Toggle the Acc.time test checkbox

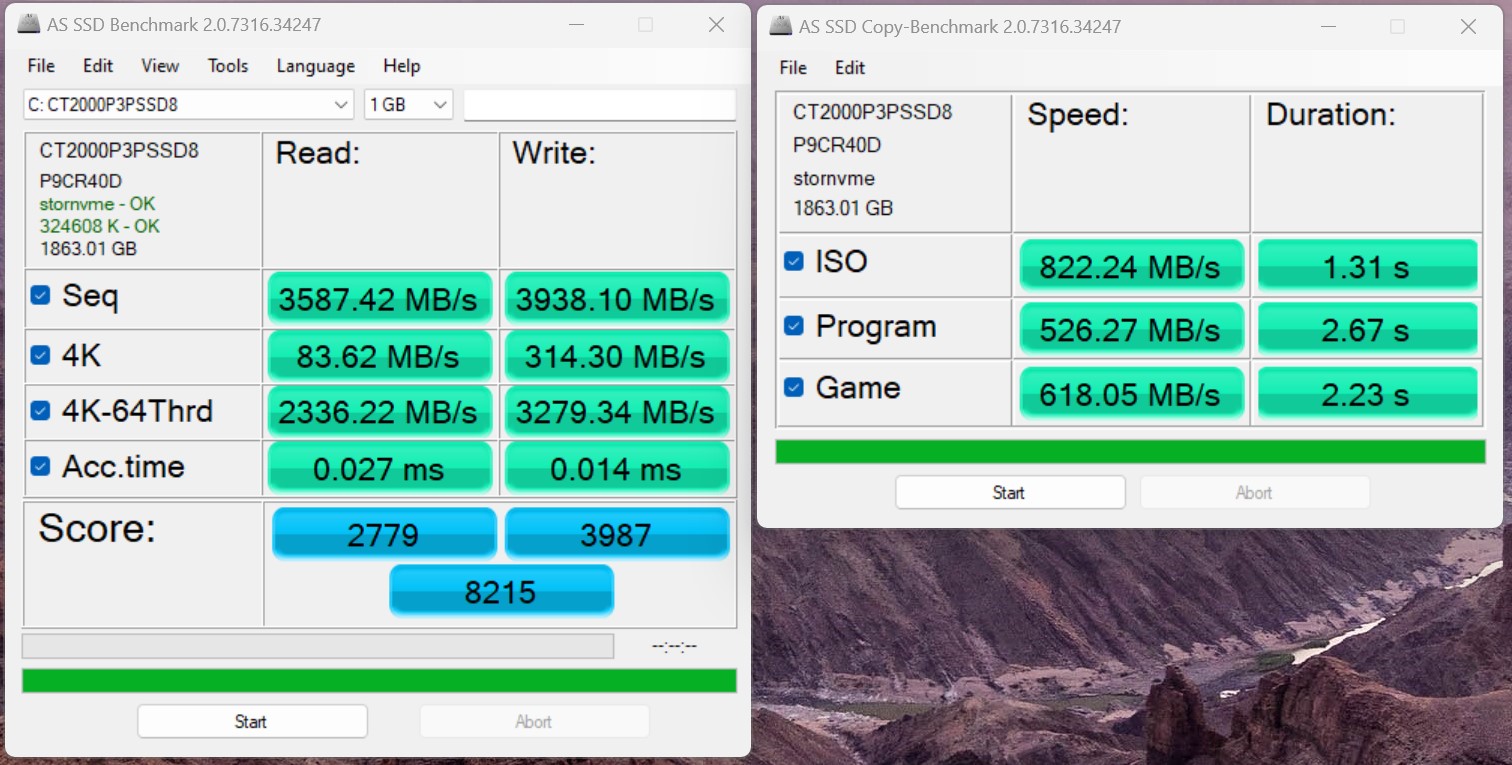point(40,466)
